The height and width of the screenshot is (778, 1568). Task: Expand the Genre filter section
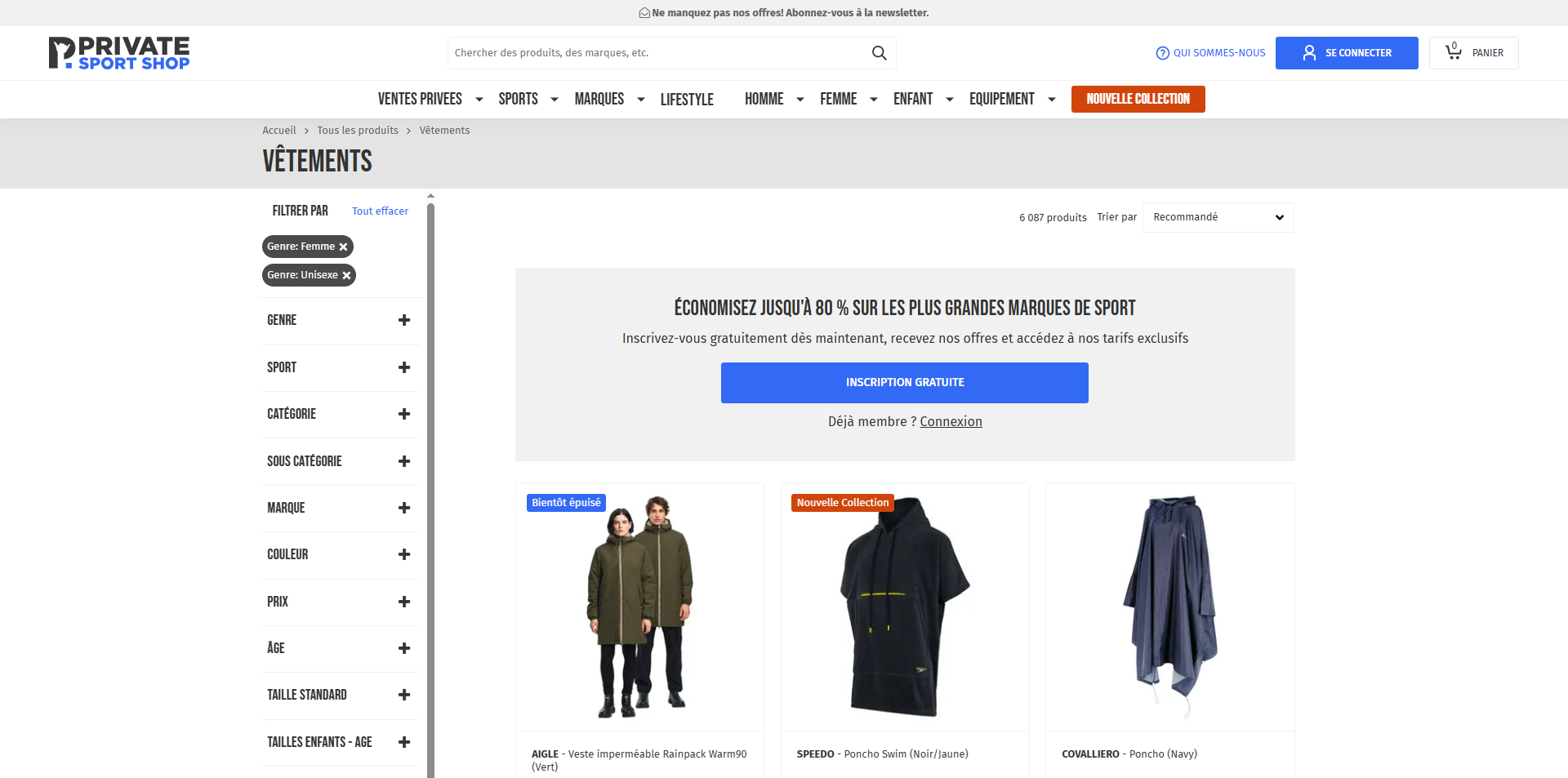point(339,320)
